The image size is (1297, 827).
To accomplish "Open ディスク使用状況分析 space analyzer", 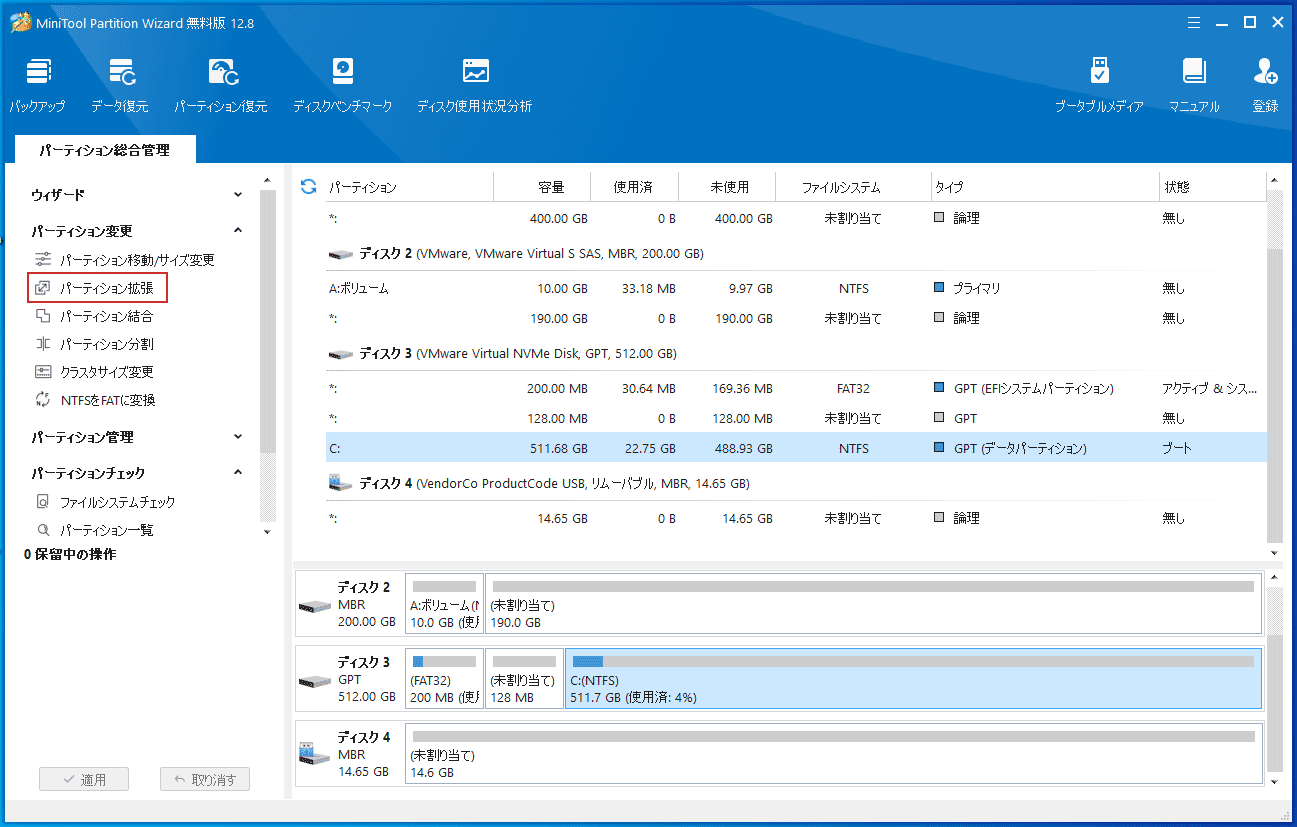I will [x=475, y=85].
